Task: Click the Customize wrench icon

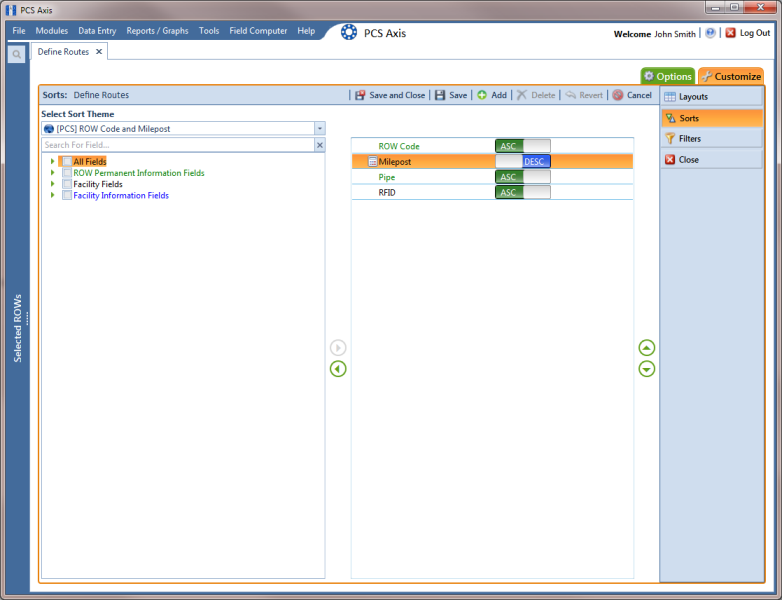Action: point(707,76)
